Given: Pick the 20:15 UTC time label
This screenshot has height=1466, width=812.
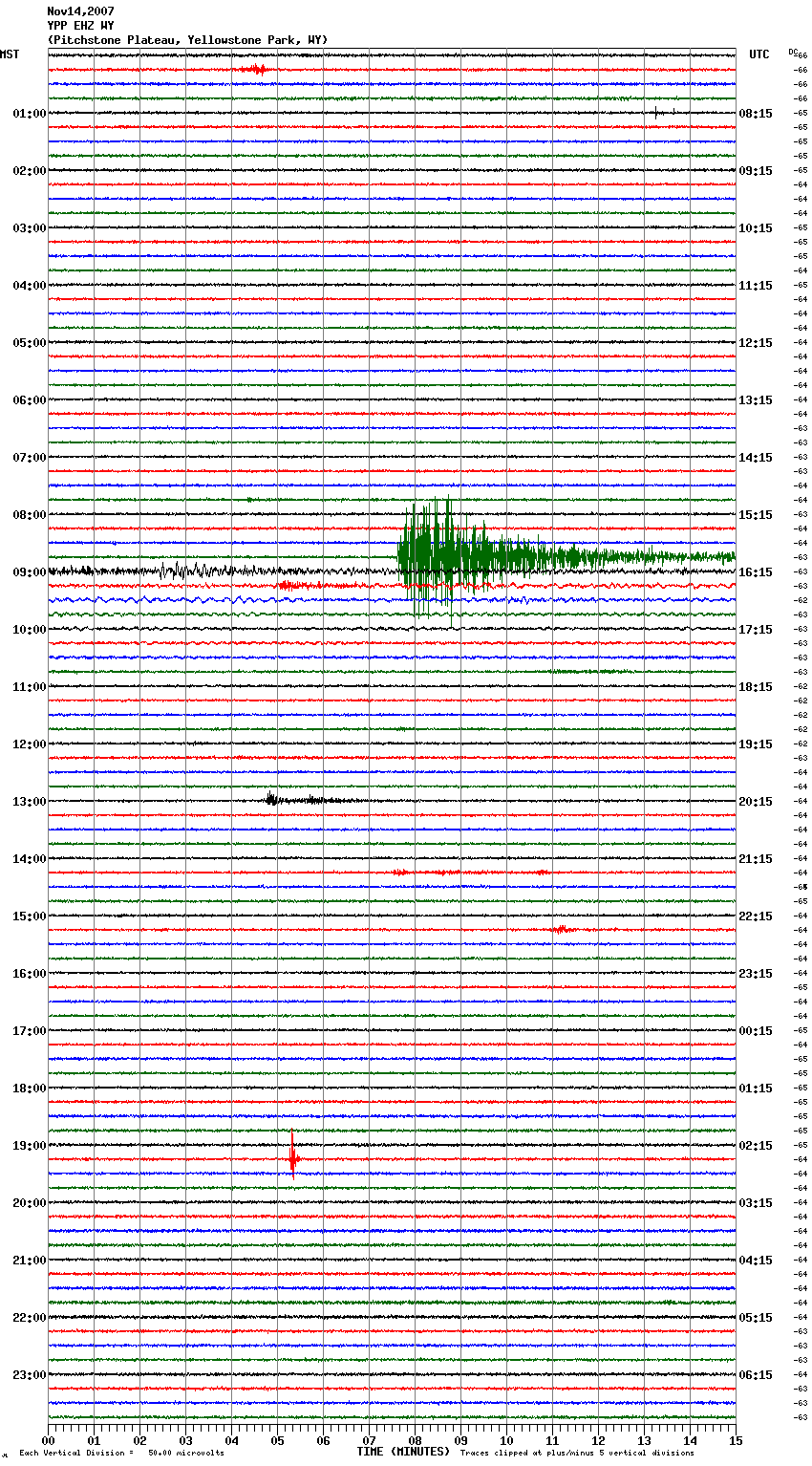Looking at the screenshot, I should (756, 802).
